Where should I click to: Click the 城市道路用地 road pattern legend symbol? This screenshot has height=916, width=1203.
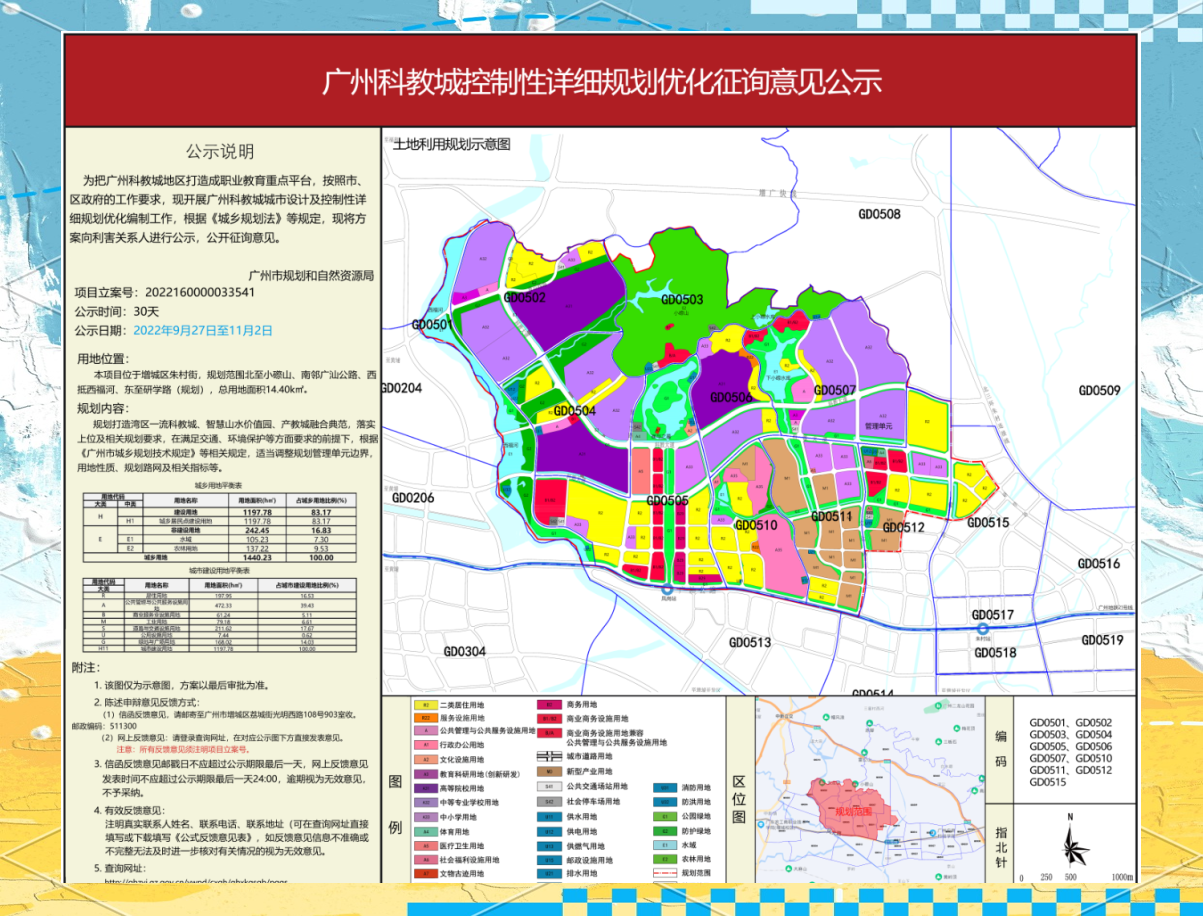[550, 756]
